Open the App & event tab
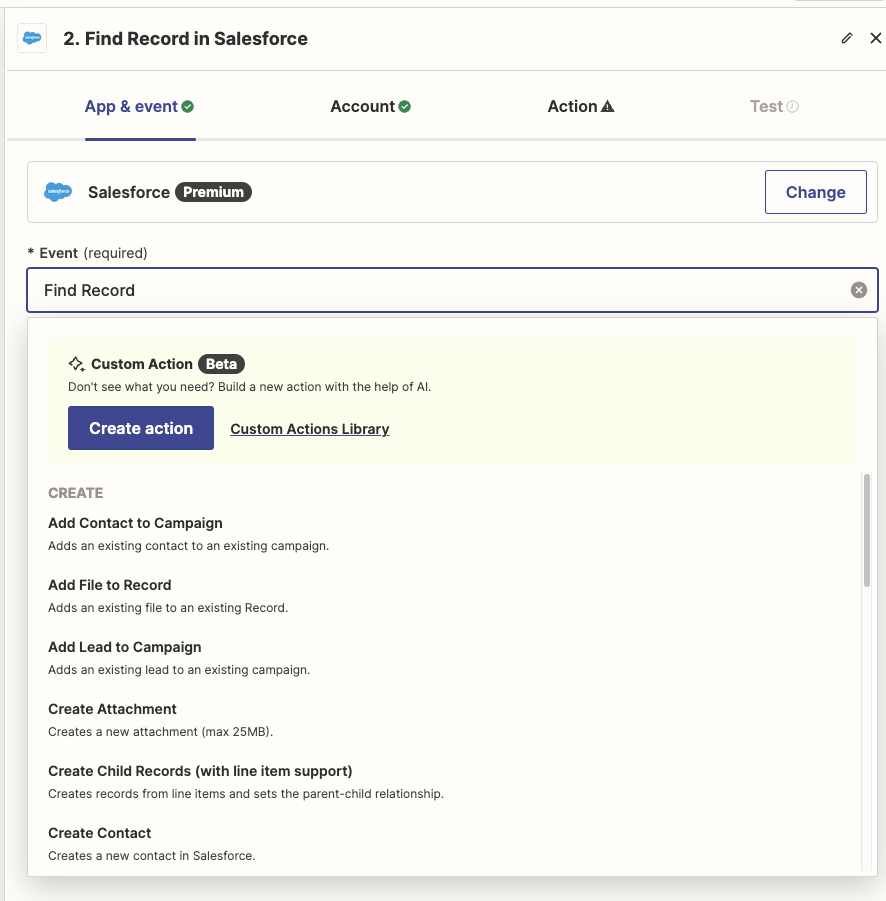 (140, 106)
